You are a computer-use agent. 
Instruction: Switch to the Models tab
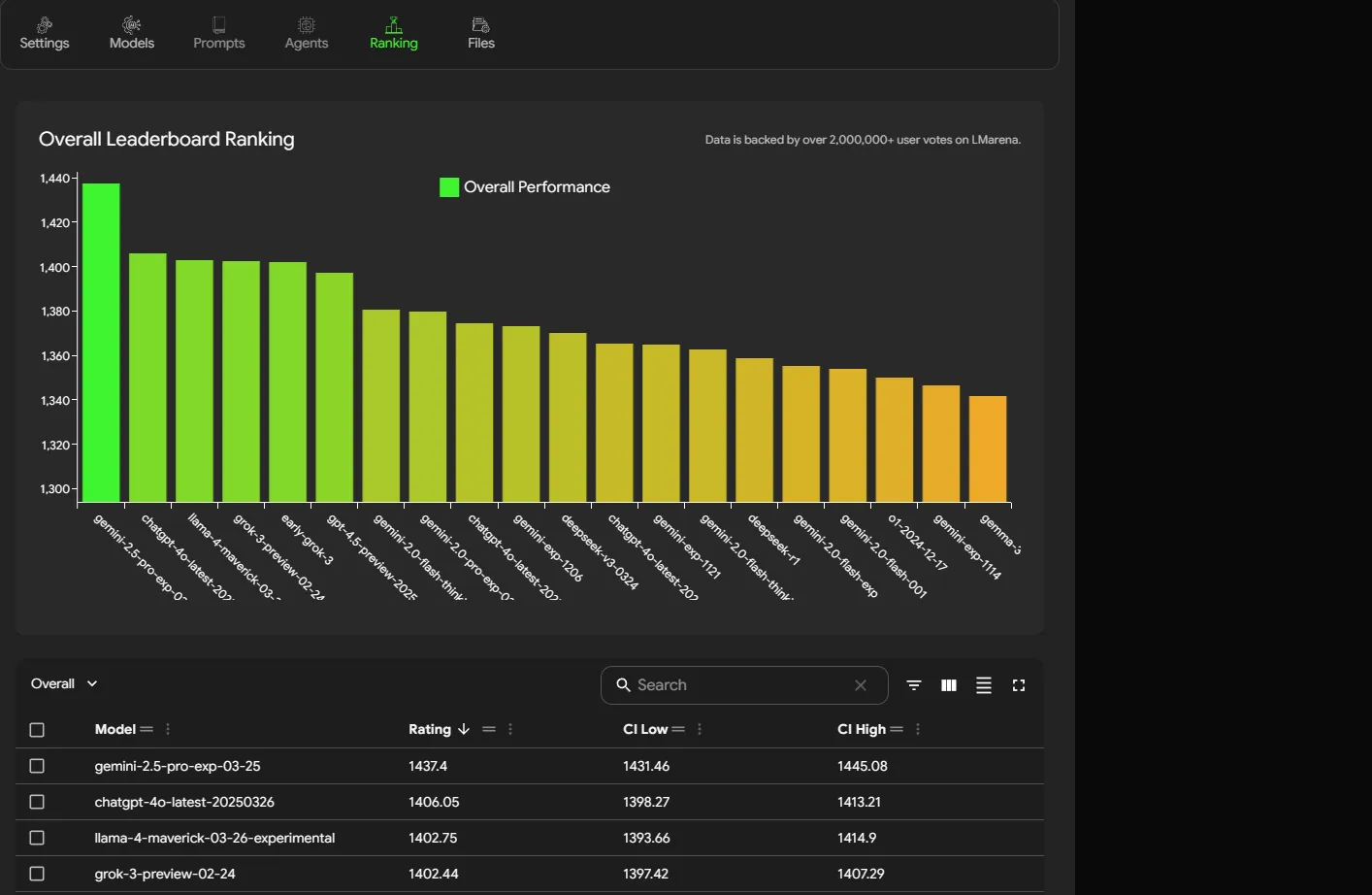(132, 33)
